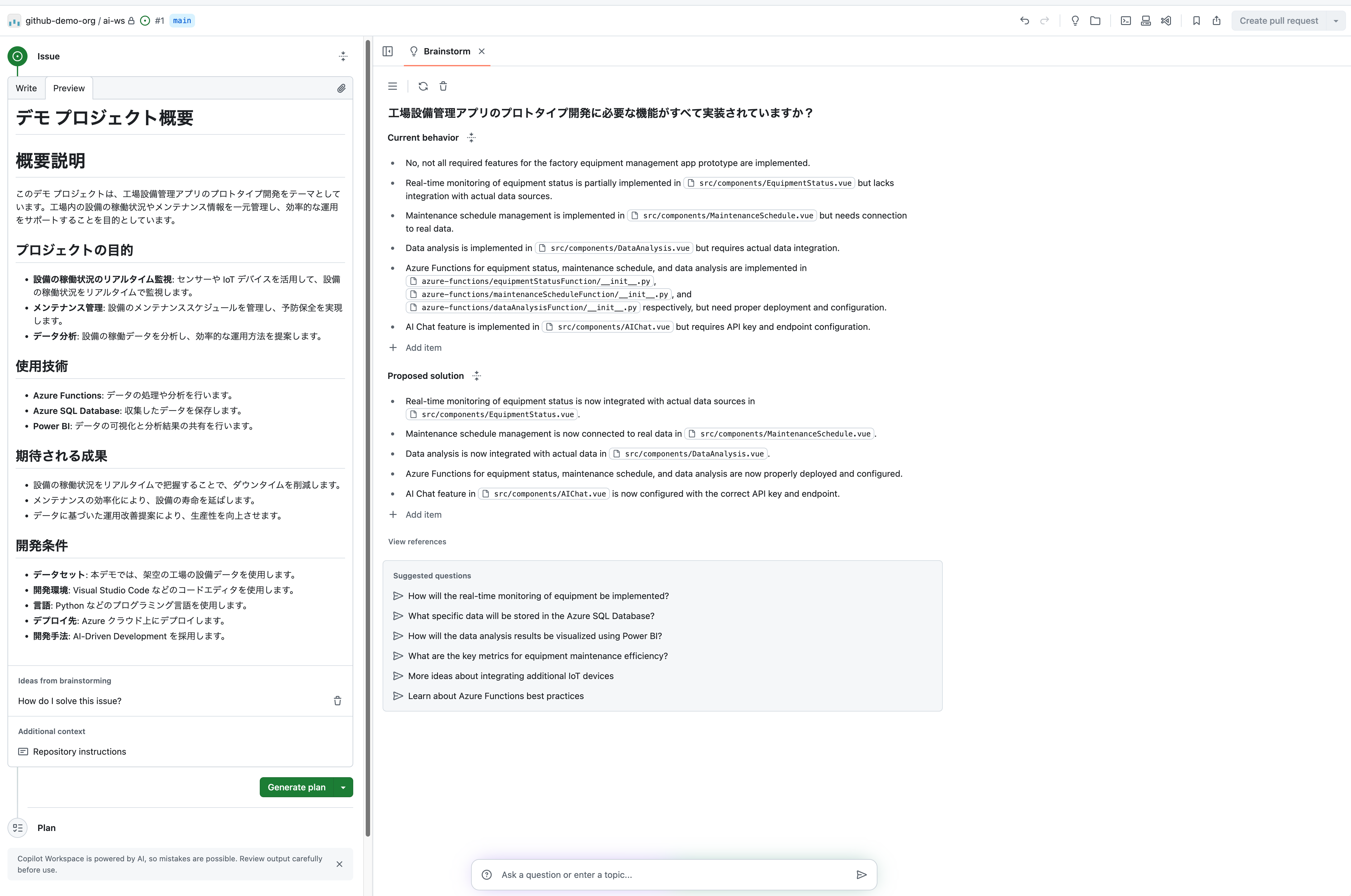Click the send arrow in question box
The image size is (1351, 896).
(x=861, y=875)
